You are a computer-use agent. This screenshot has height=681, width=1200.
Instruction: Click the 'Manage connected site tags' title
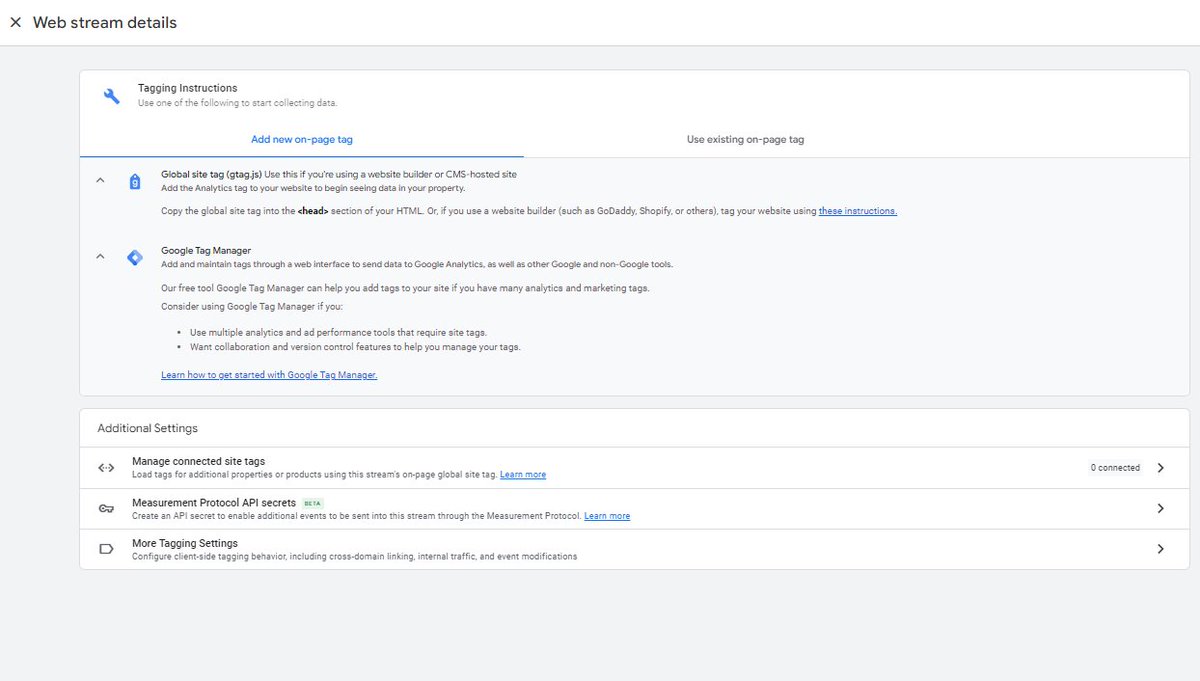198,461
